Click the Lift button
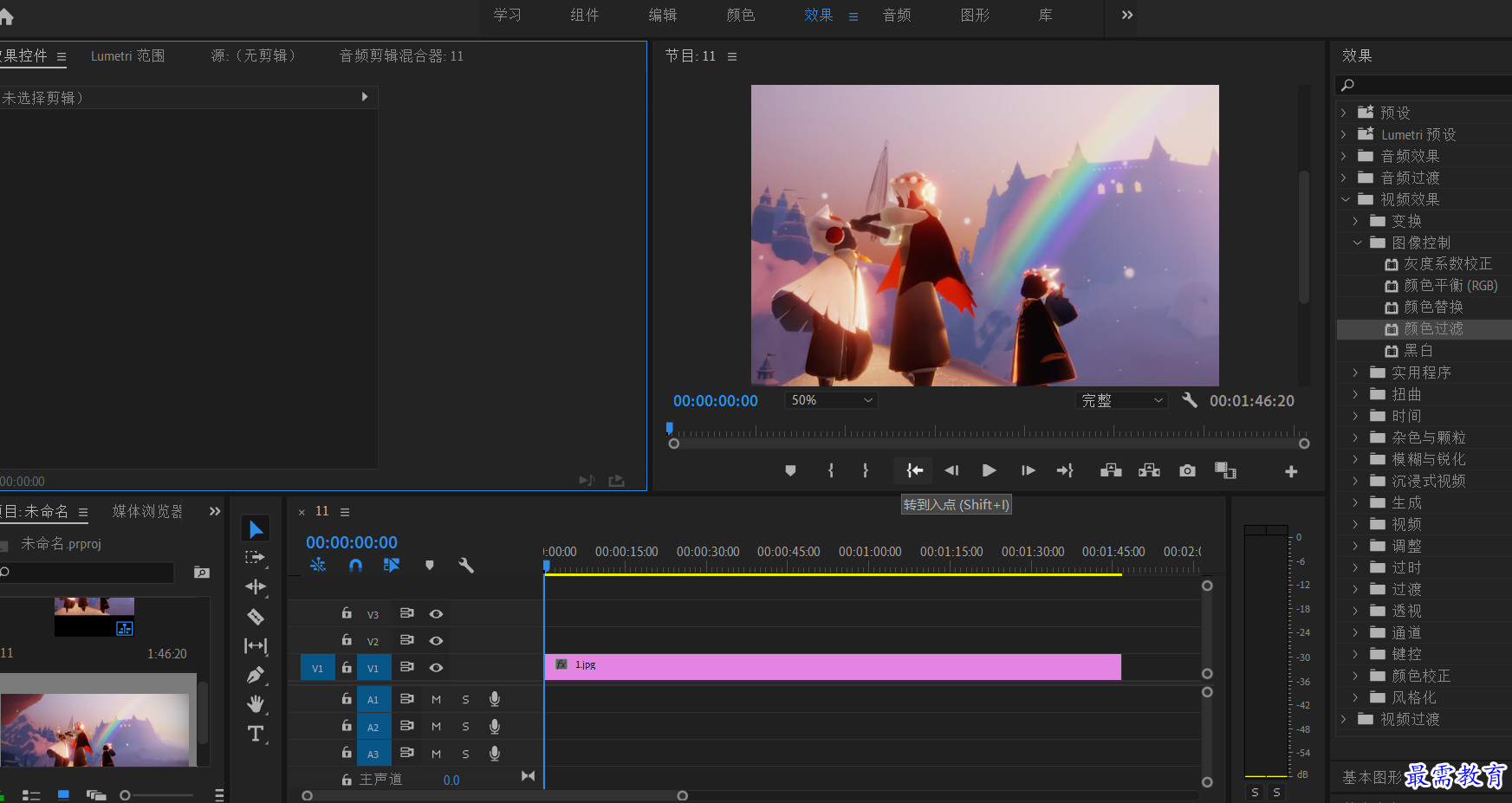 coord(1111,470)
